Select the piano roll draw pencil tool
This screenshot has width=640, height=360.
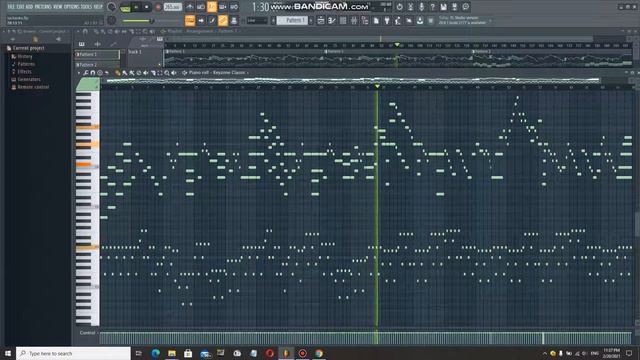118,73
